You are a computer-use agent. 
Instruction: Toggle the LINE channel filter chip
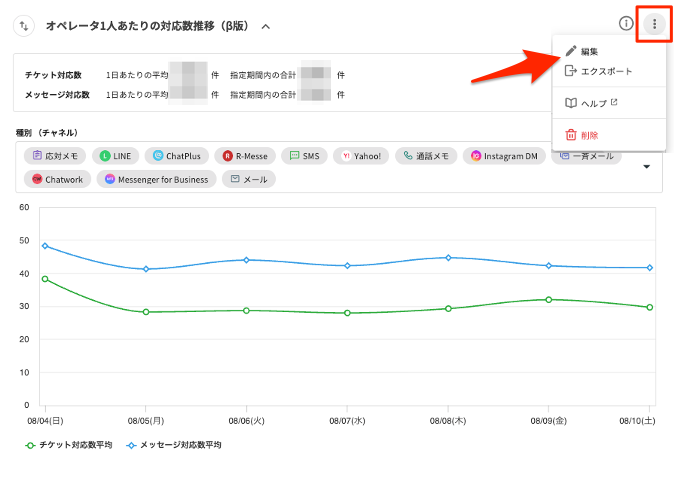point(115,156)
